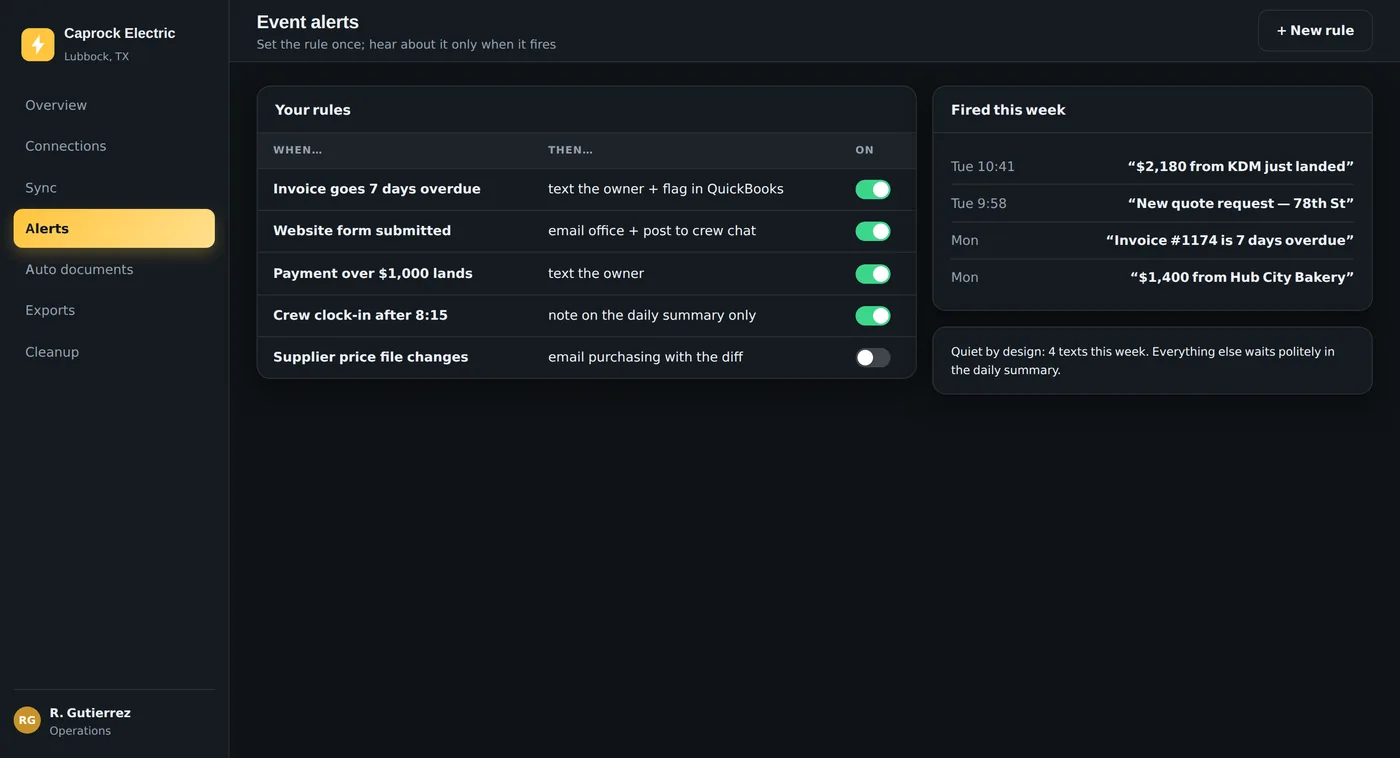This screenshot has width=1400, height=758.
Task: Click the THEN… column header
Action: pos(571,150)
